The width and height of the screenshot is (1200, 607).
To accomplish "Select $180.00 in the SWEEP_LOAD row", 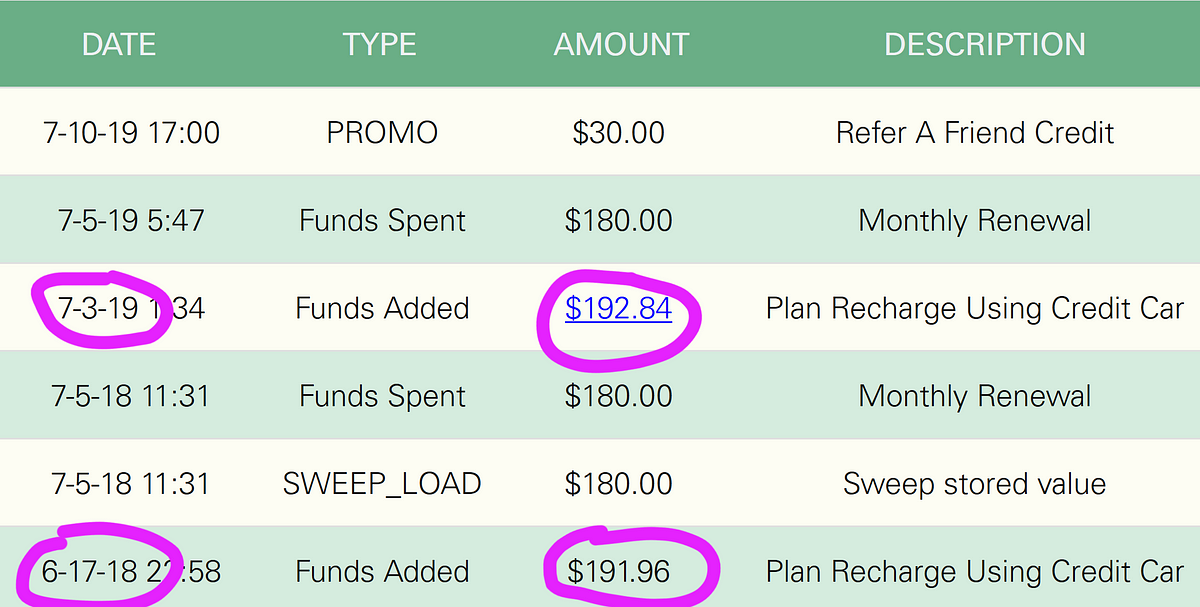I will click(x=619, y=484).
